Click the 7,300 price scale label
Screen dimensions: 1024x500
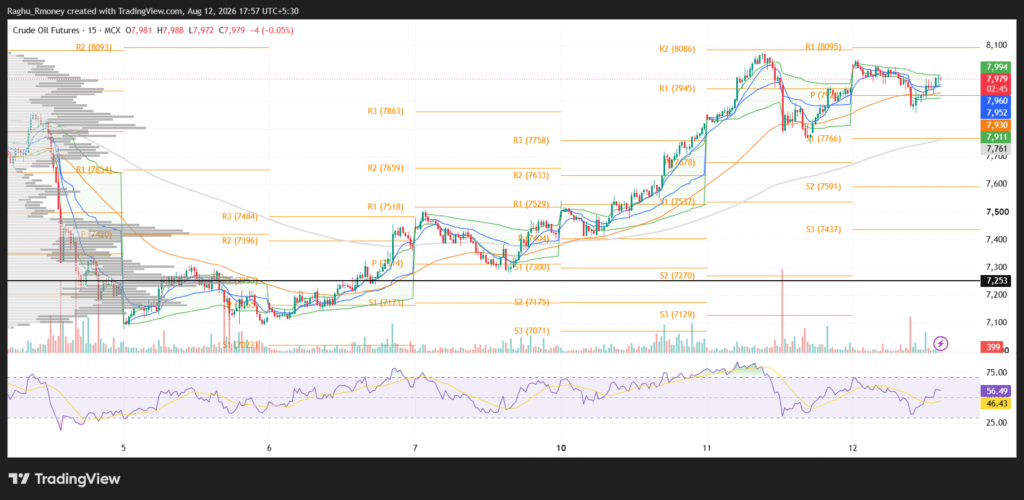tap(997, 268)
